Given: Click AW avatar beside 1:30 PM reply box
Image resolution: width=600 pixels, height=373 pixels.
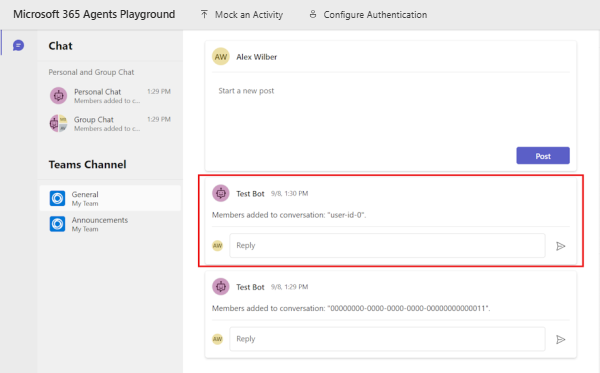Looking at the screenshot, I should 217,246.
